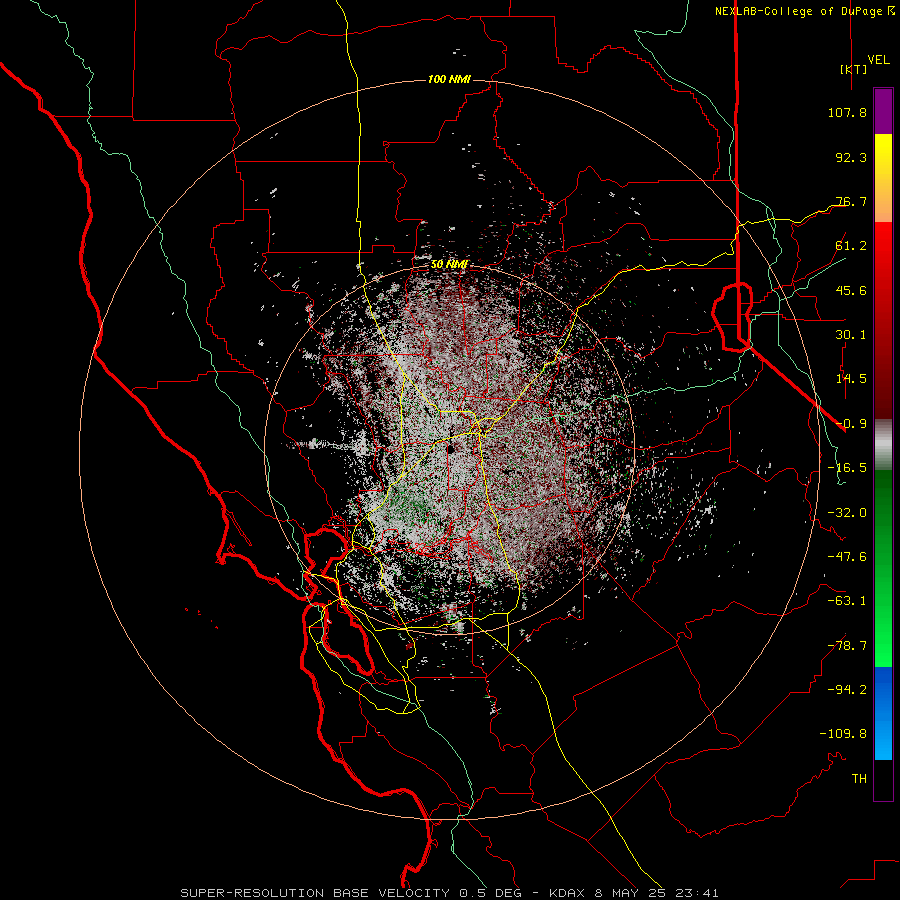Click the 50 NMI range ring label

pyautogui.click(x=449, y=264)
